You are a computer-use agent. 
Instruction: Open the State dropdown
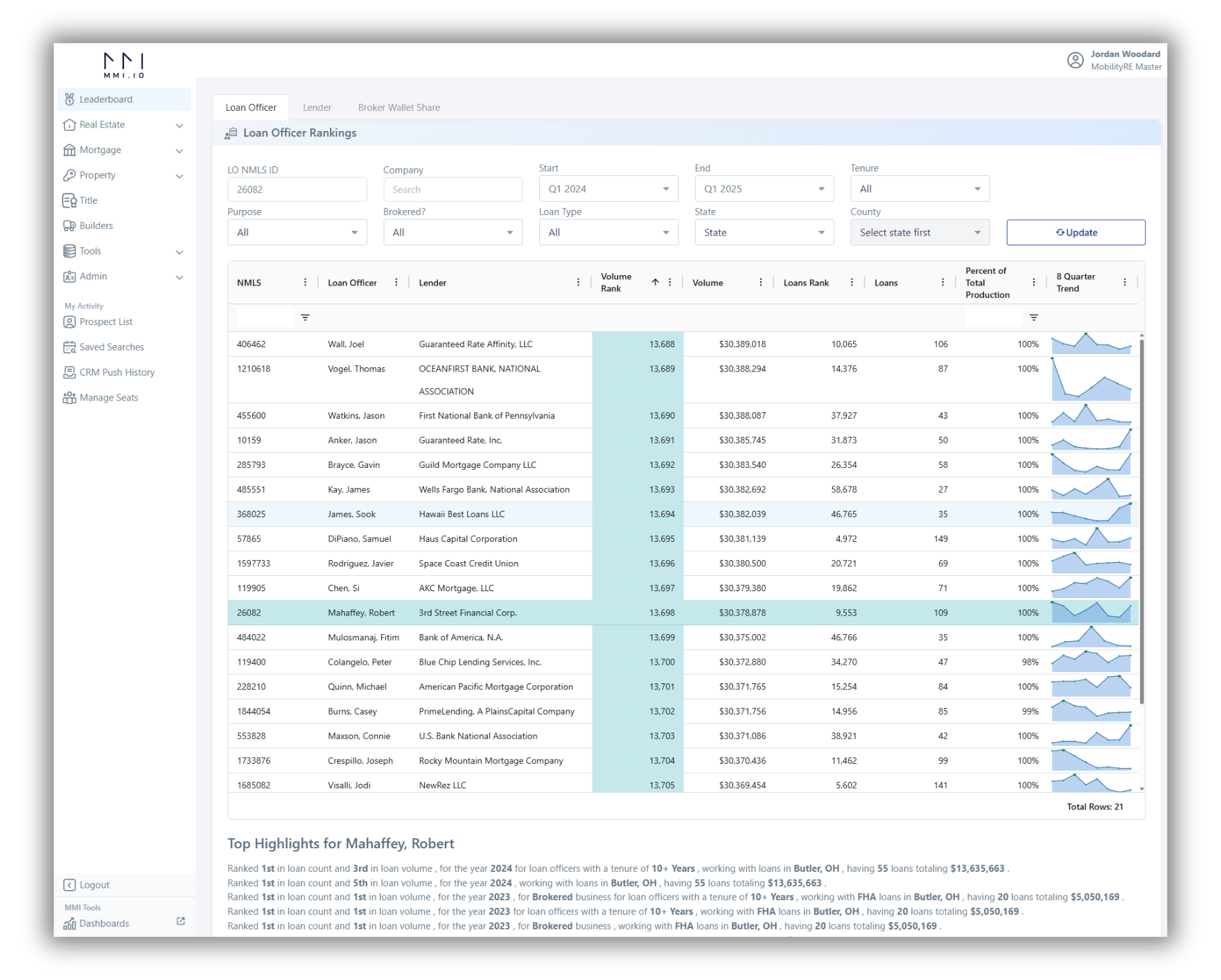point(764,232)
